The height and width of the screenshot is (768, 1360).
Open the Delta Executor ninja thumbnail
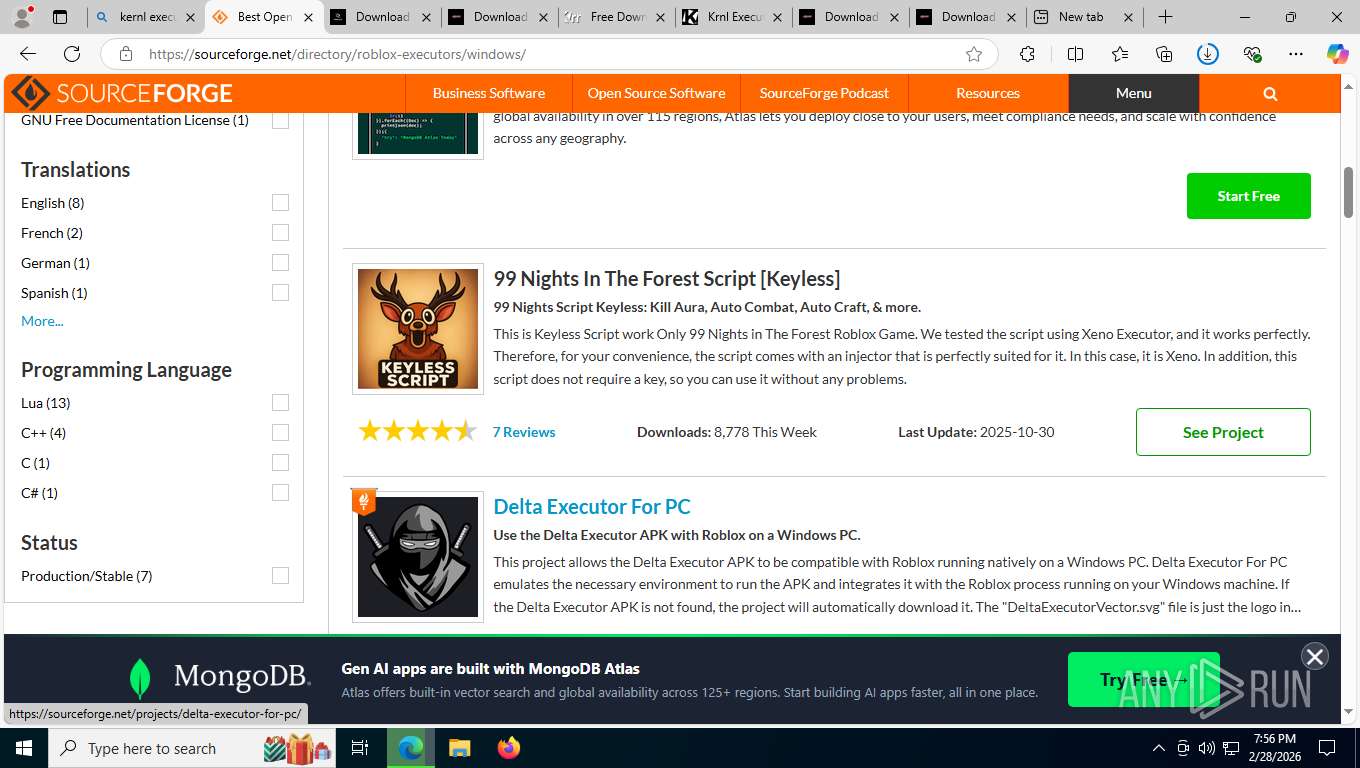click(x=418, y=557)
